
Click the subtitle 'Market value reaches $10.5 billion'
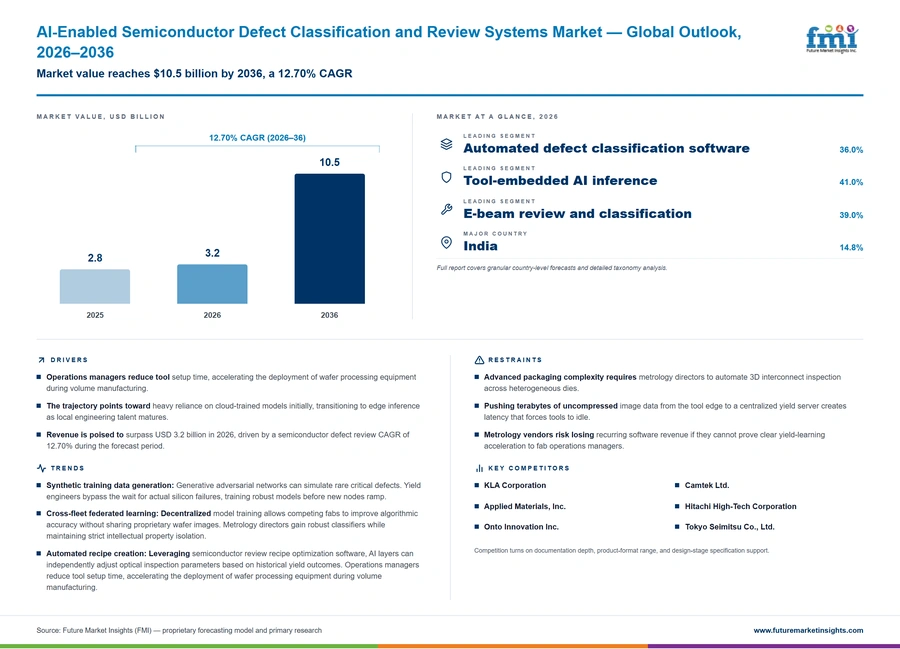194,73
